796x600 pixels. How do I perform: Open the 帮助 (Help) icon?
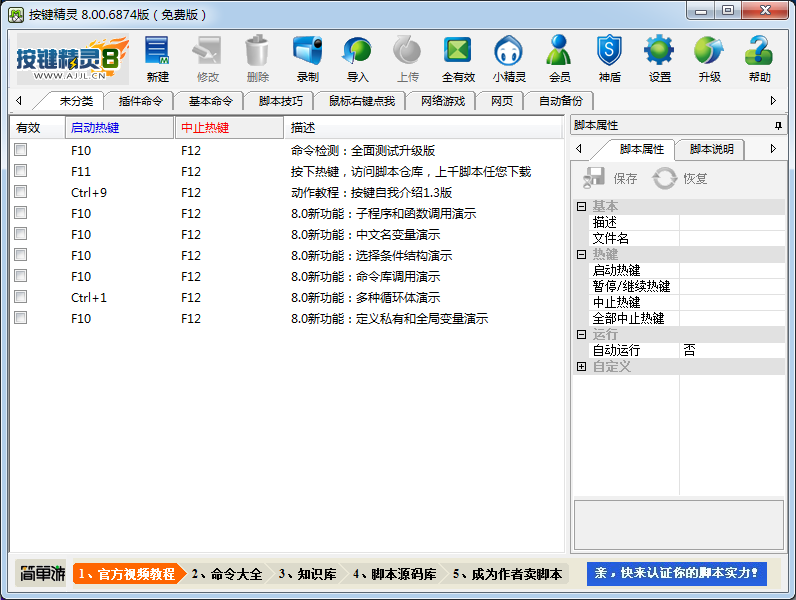[760, 59]
